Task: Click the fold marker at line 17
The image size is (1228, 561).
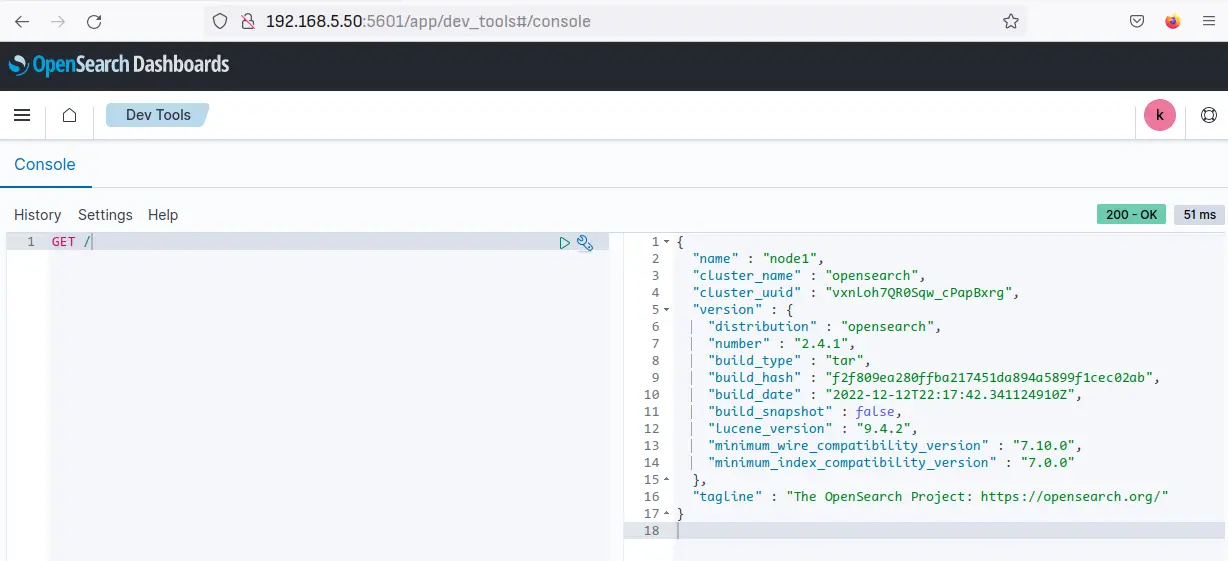Action: (666, 514)
